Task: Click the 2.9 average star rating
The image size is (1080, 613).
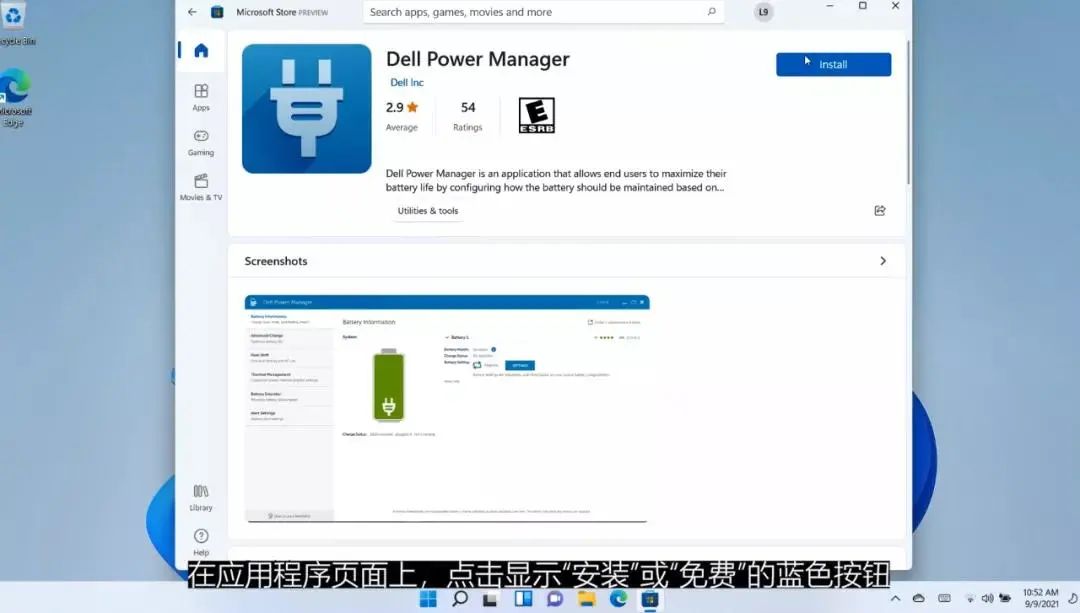Action: 402,106
